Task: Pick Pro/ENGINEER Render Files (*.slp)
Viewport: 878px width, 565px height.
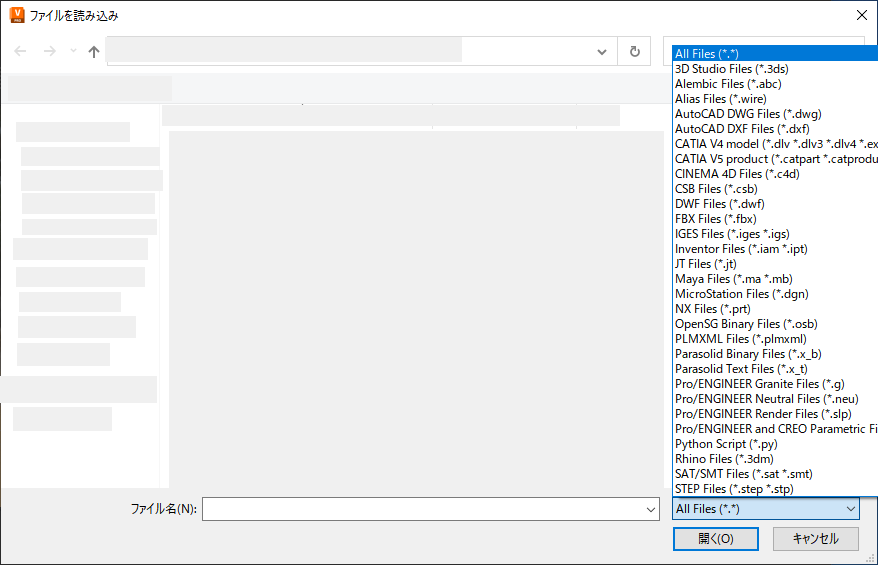Action: point(775,414)
